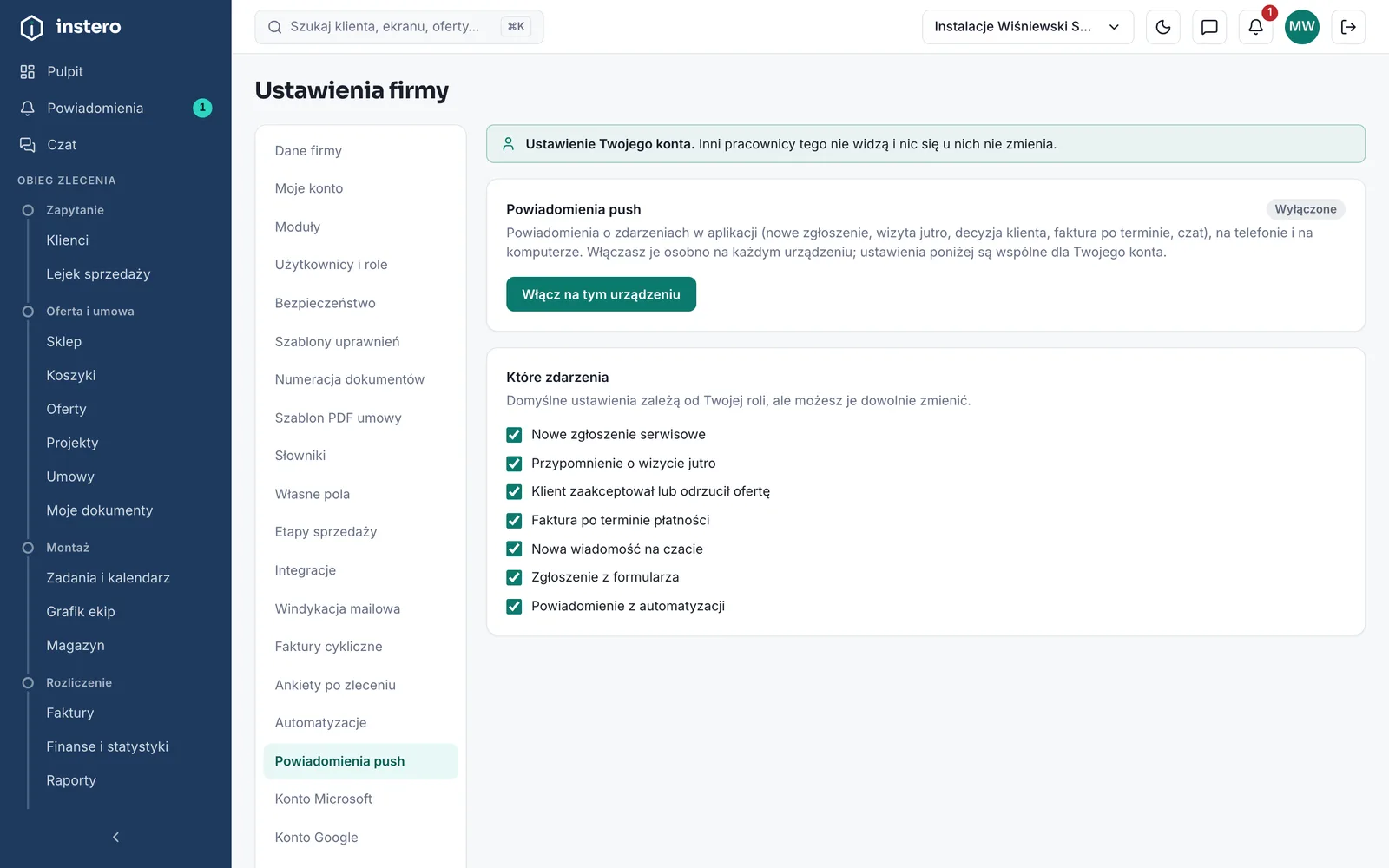Collapse the sidebar with left chevron

[115, 837]
